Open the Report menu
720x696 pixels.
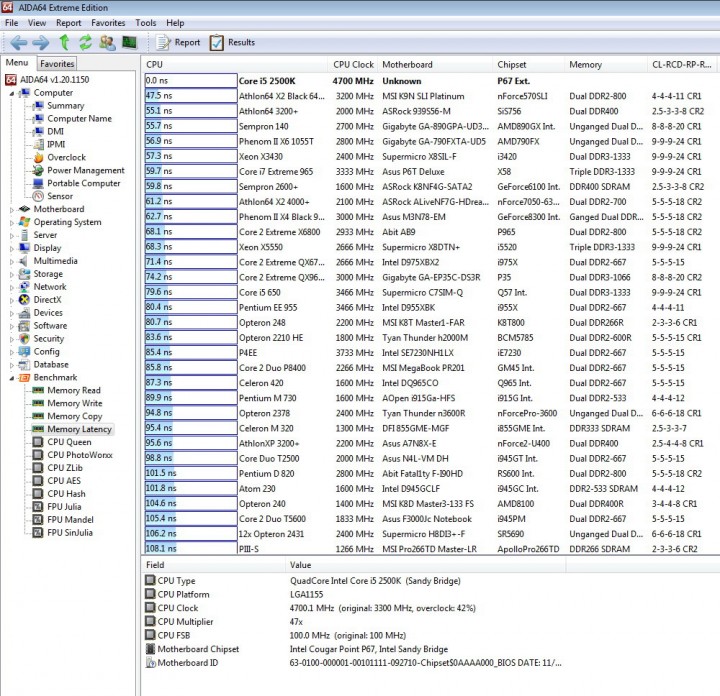pos(68,23)
